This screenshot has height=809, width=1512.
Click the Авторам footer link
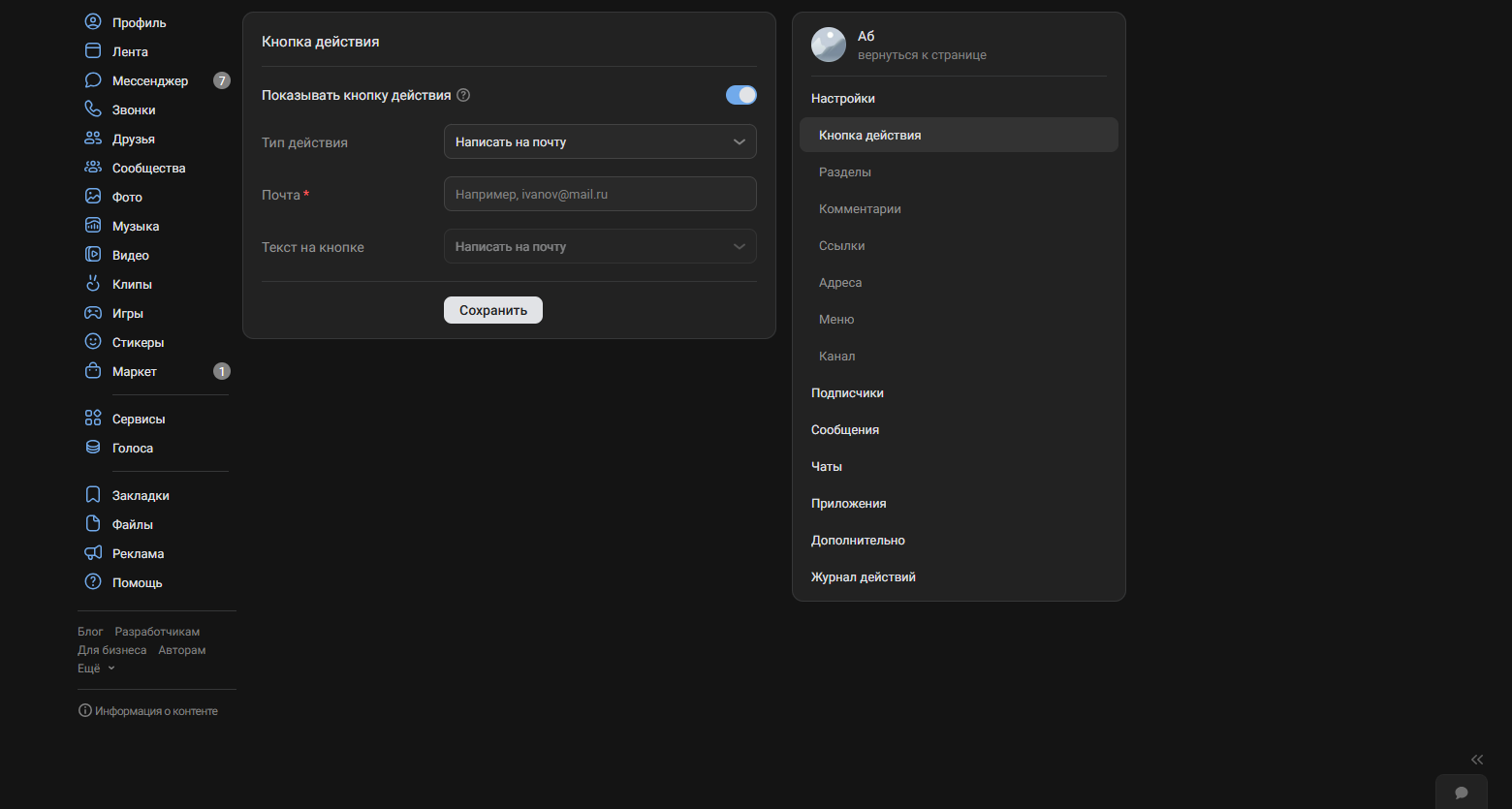182,650
